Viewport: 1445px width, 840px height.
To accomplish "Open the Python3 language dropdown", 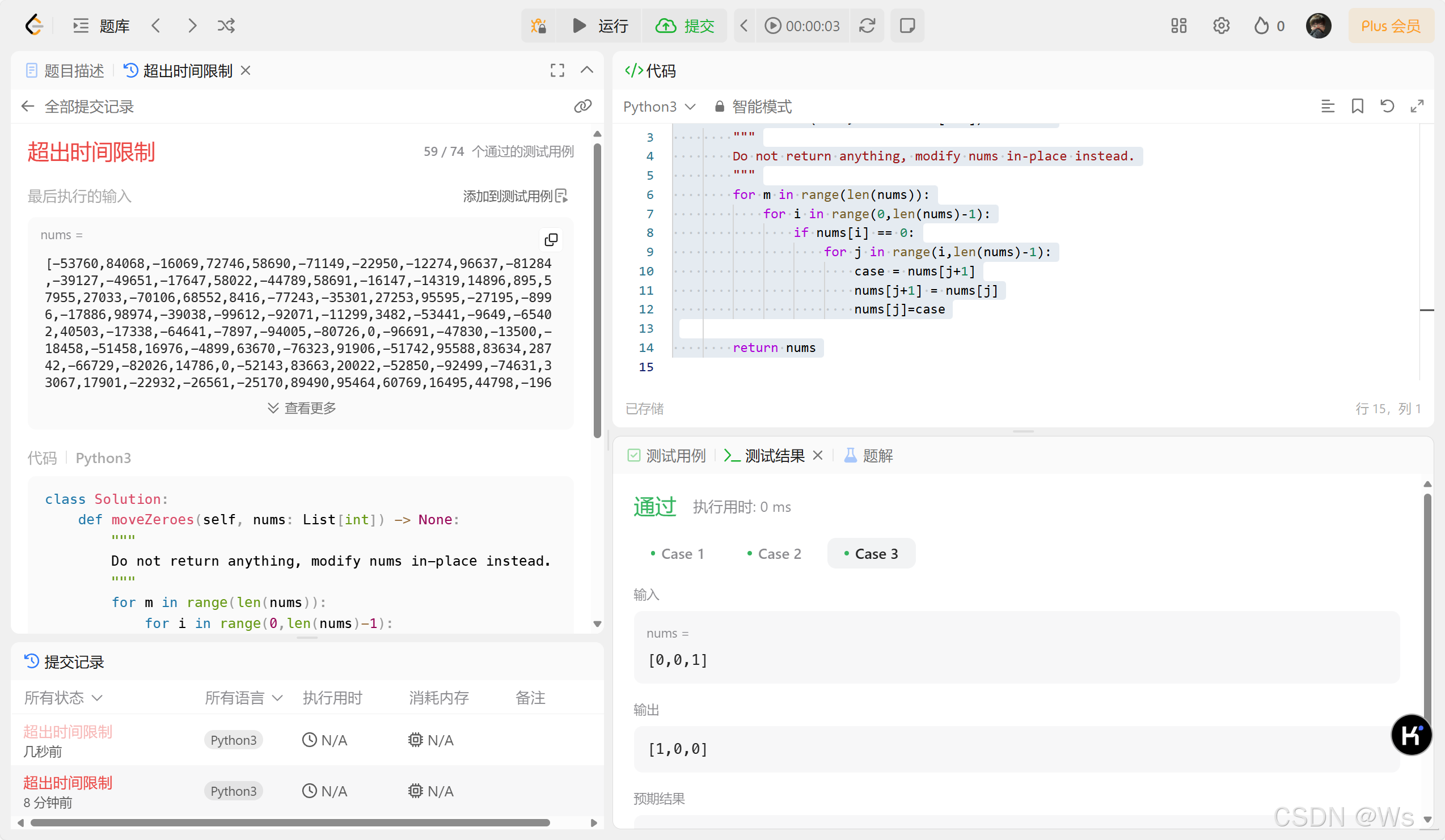I will pos(659,107).
